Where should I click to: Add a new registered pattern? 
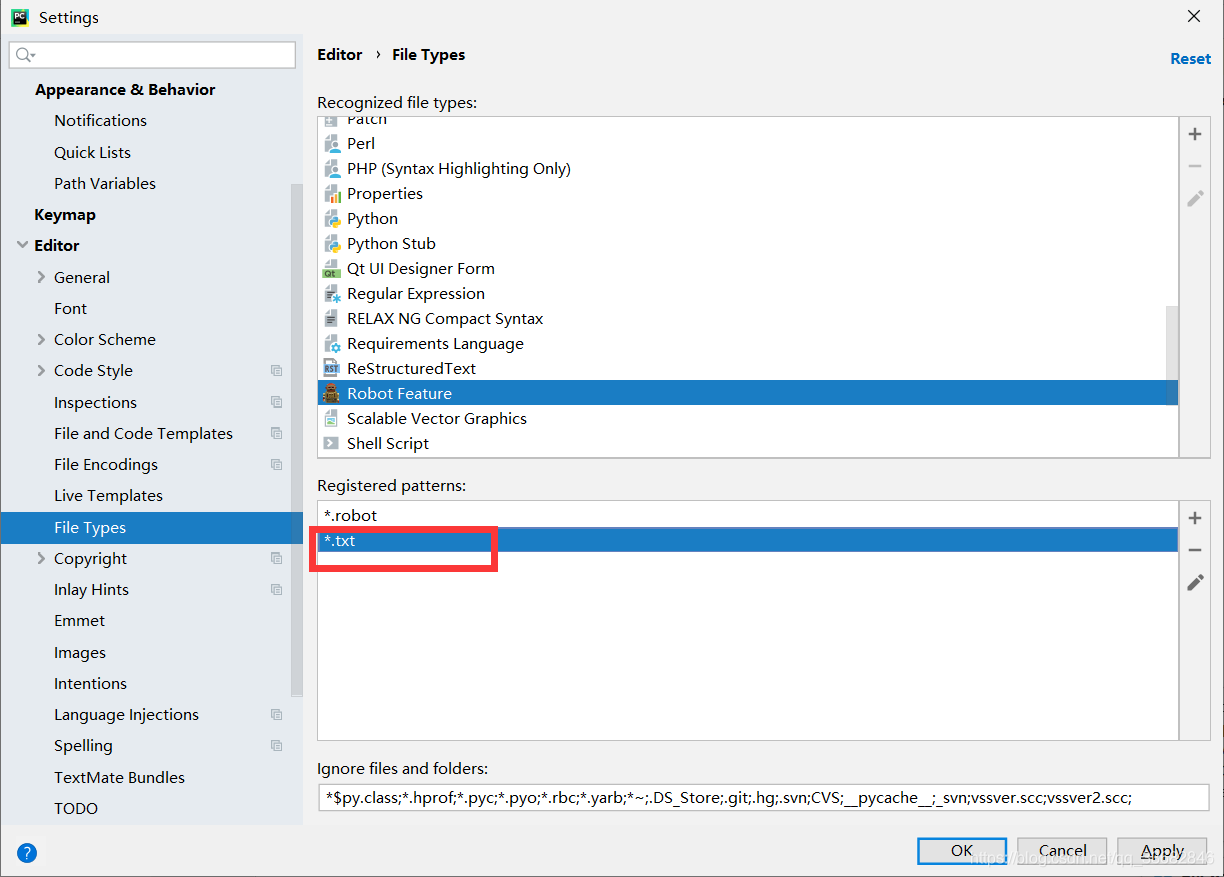click(1195, 518)
